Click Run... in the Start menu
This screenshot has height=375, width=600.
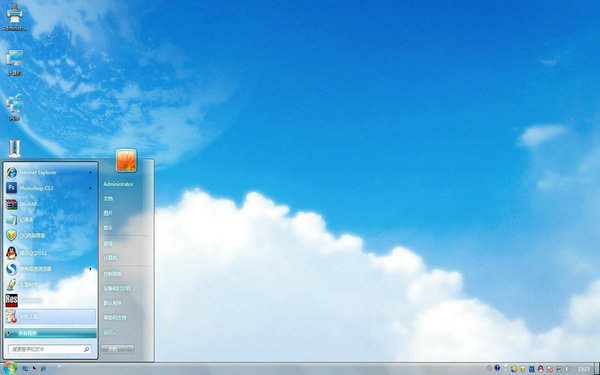[109, 333]
